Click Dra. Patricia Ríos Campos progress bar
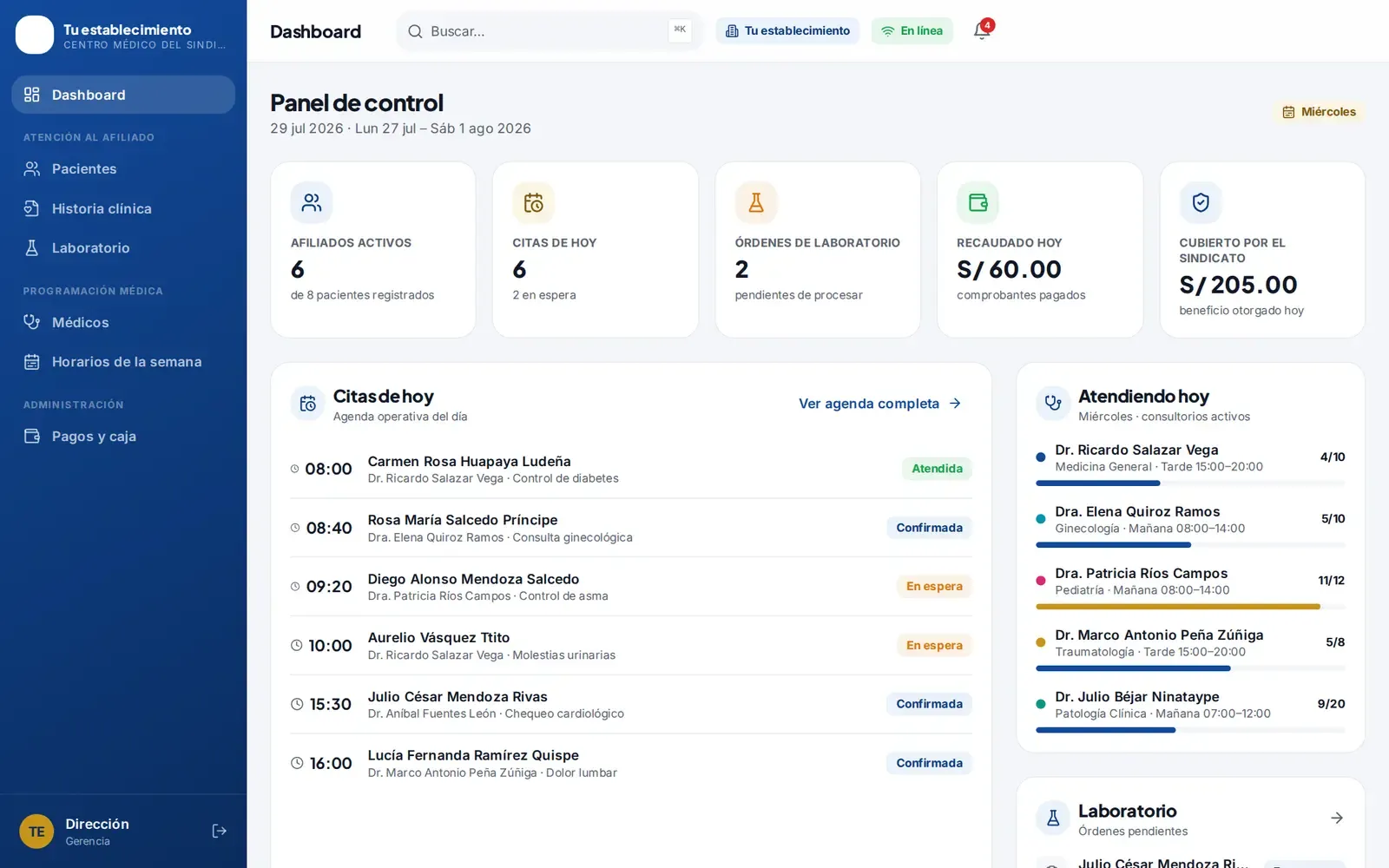The image size is (1389, 868). coord(1190,607)
